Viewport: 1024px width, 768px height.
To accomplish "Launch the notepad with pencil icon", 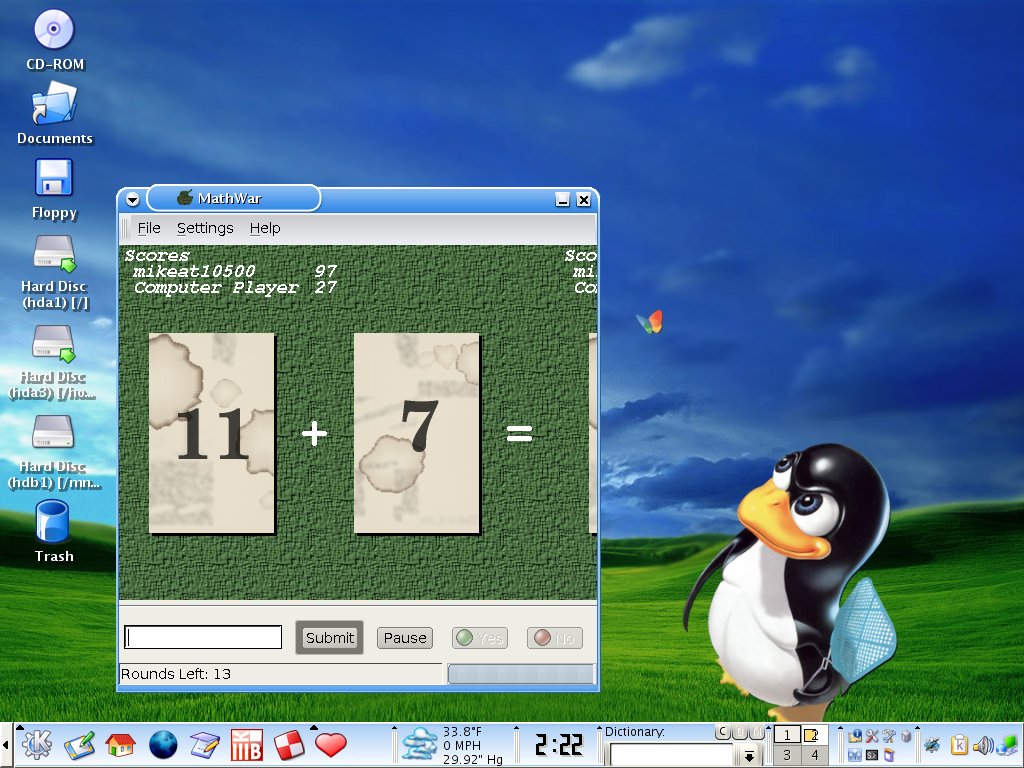I will click(204, 745).
